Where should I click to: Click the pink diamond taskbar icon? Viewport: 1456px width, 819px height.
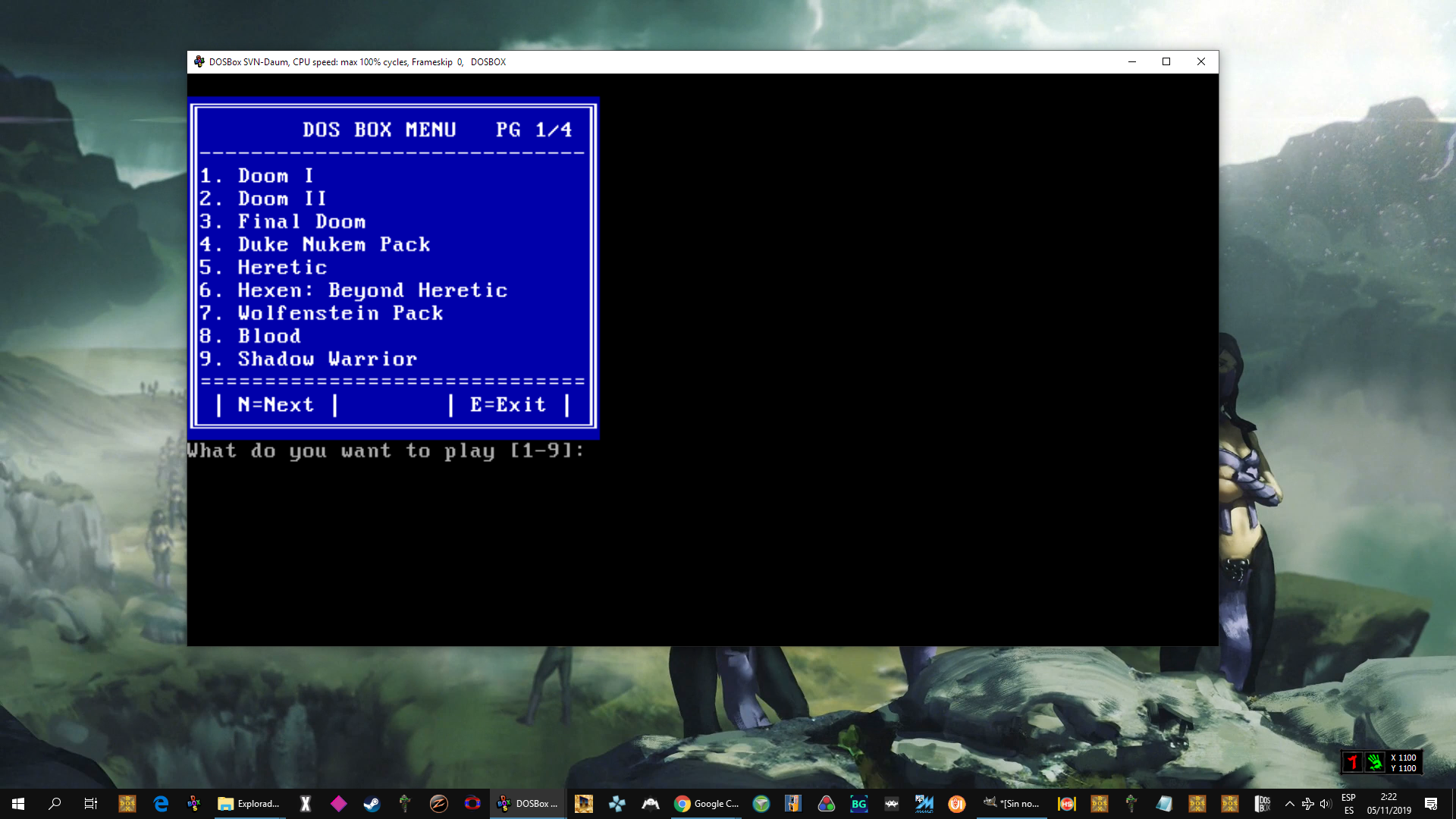click(x=339, y=804)
